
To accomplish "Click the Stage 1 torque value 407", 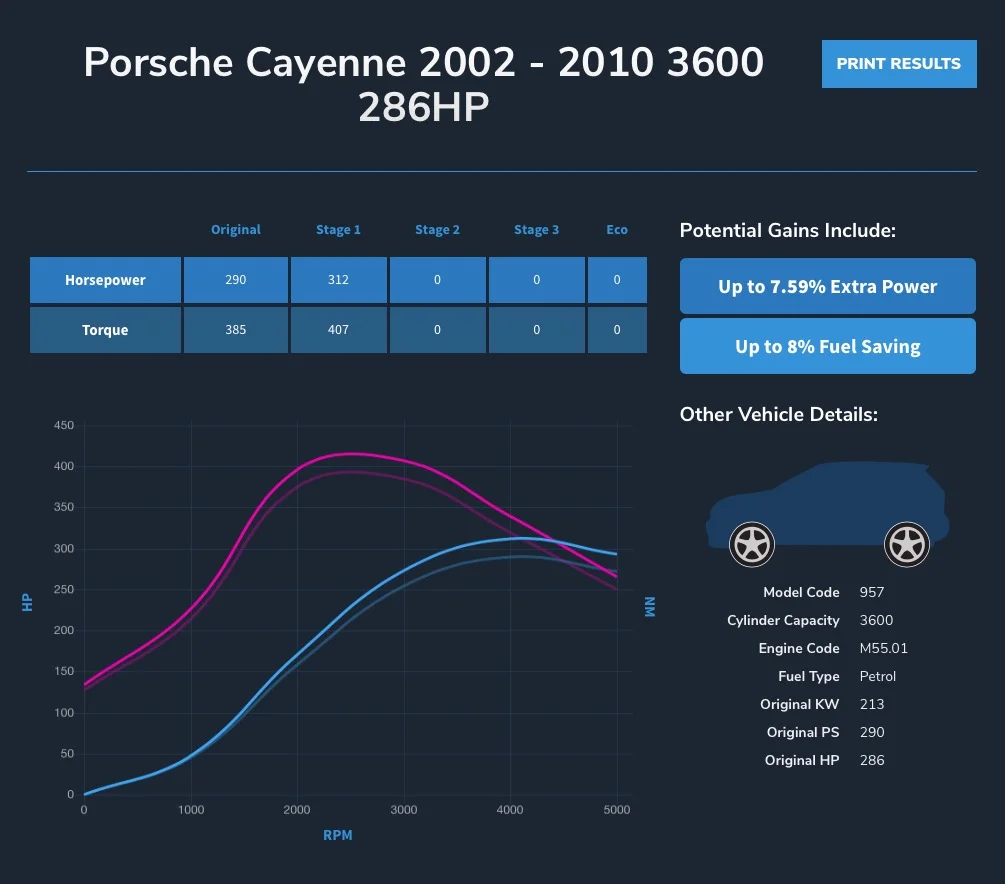I will tap(338, 330).
